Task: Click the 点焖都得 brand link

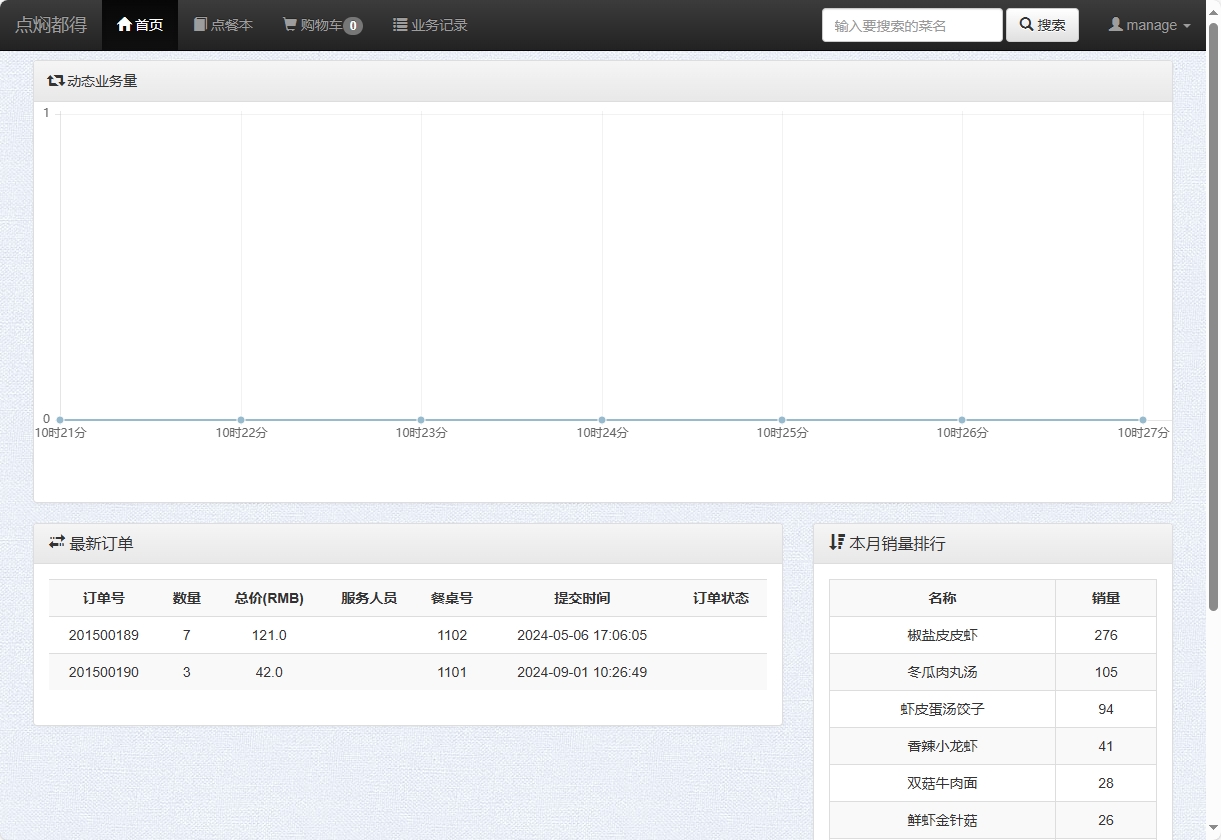Action: 51,25
